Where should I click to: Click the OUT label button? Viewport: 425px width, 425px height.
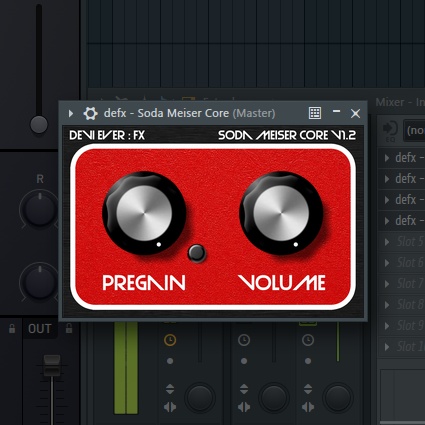pyautogui.click(x=40, y=329)
